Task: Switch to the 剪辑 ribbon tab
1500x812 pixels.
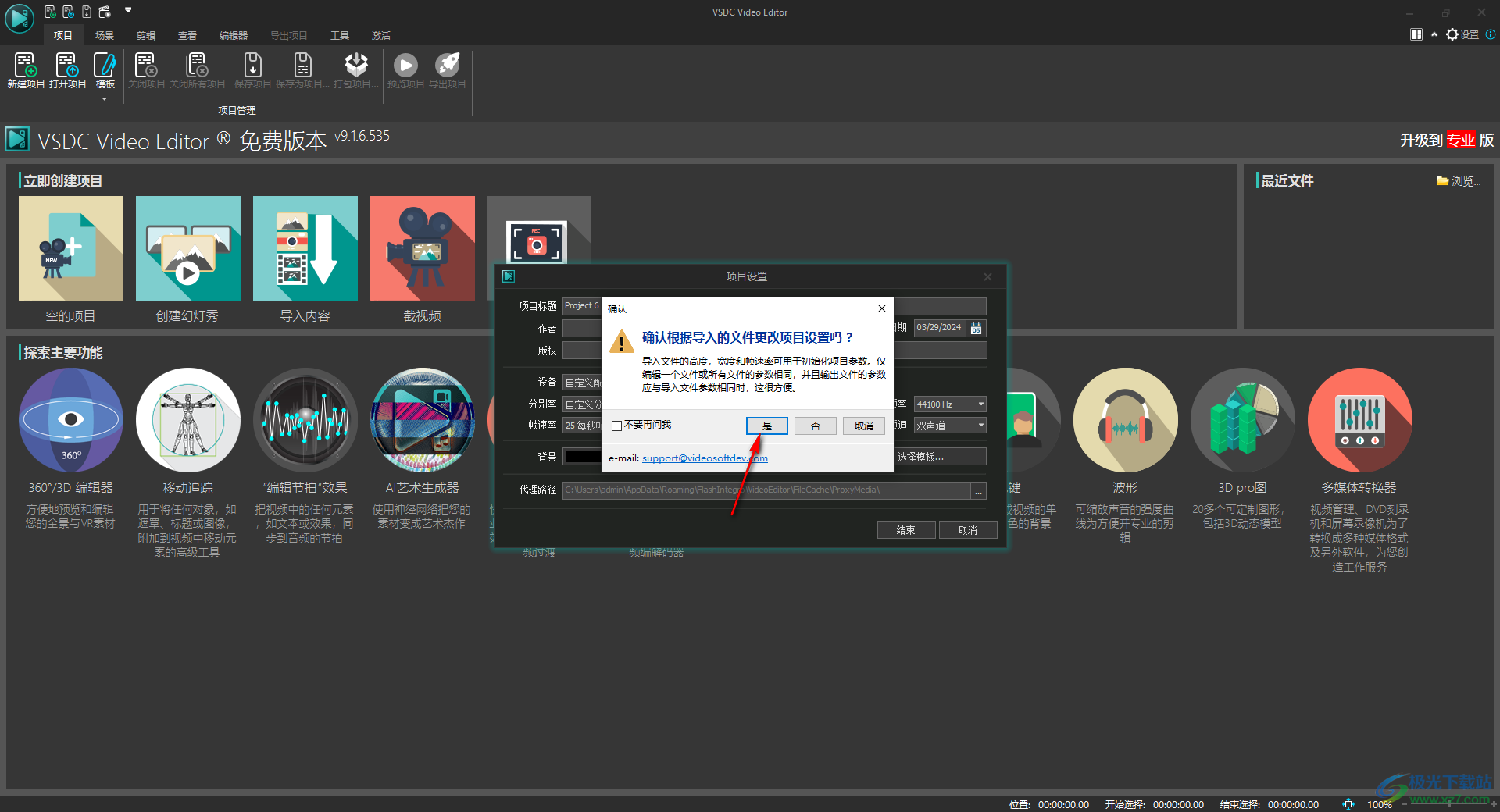Action: coord(145,35)
